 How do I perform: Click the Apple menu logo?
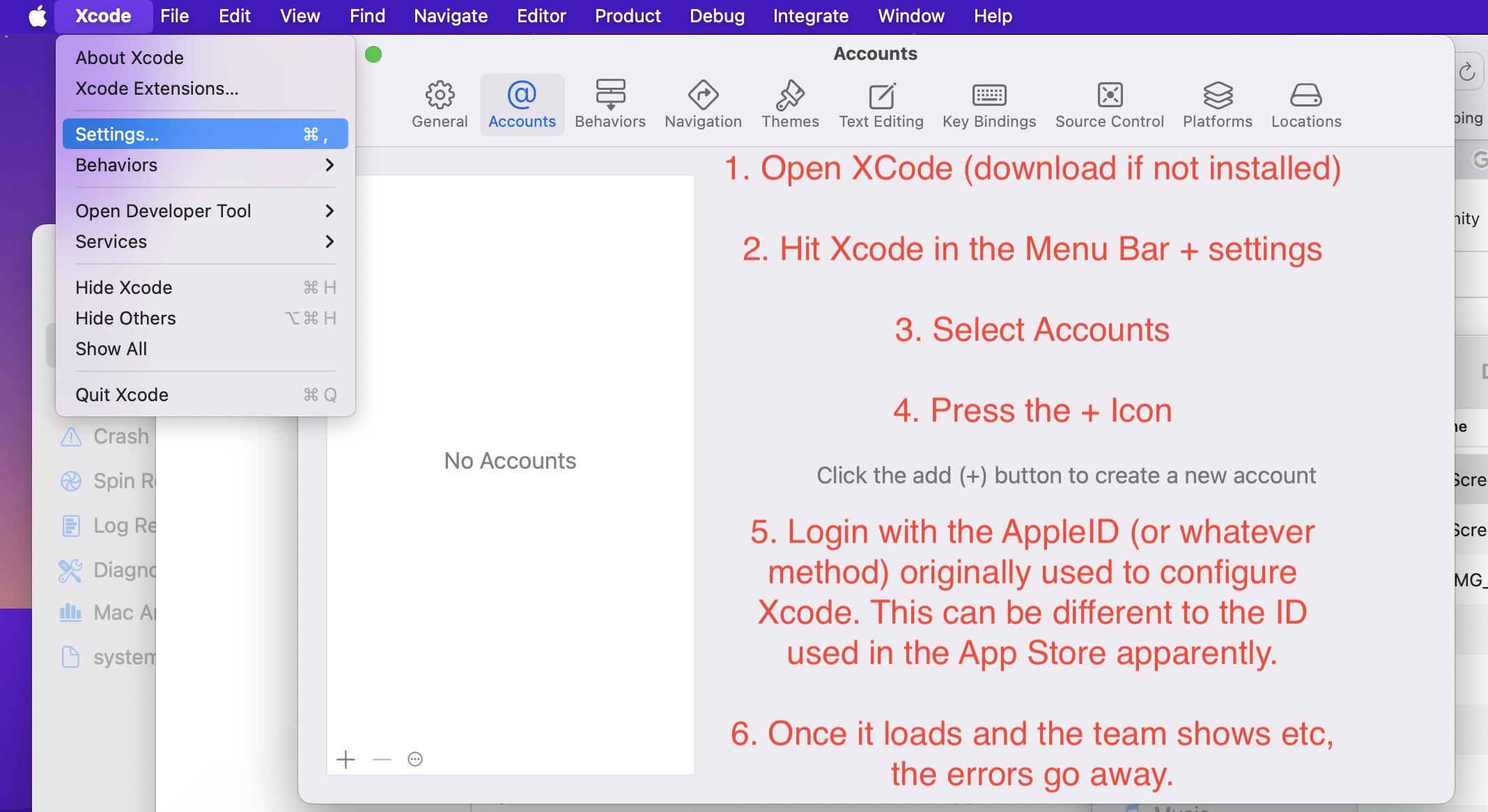pyautogui.click(x=37, y=16)
